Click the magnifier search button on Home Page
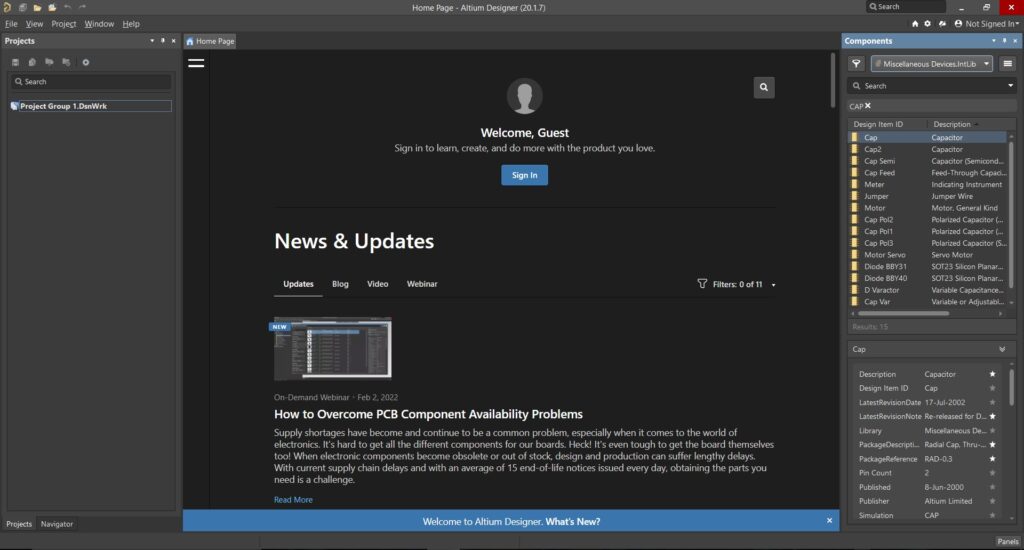This screenshot has height=550, width=1024. (763, 87)
